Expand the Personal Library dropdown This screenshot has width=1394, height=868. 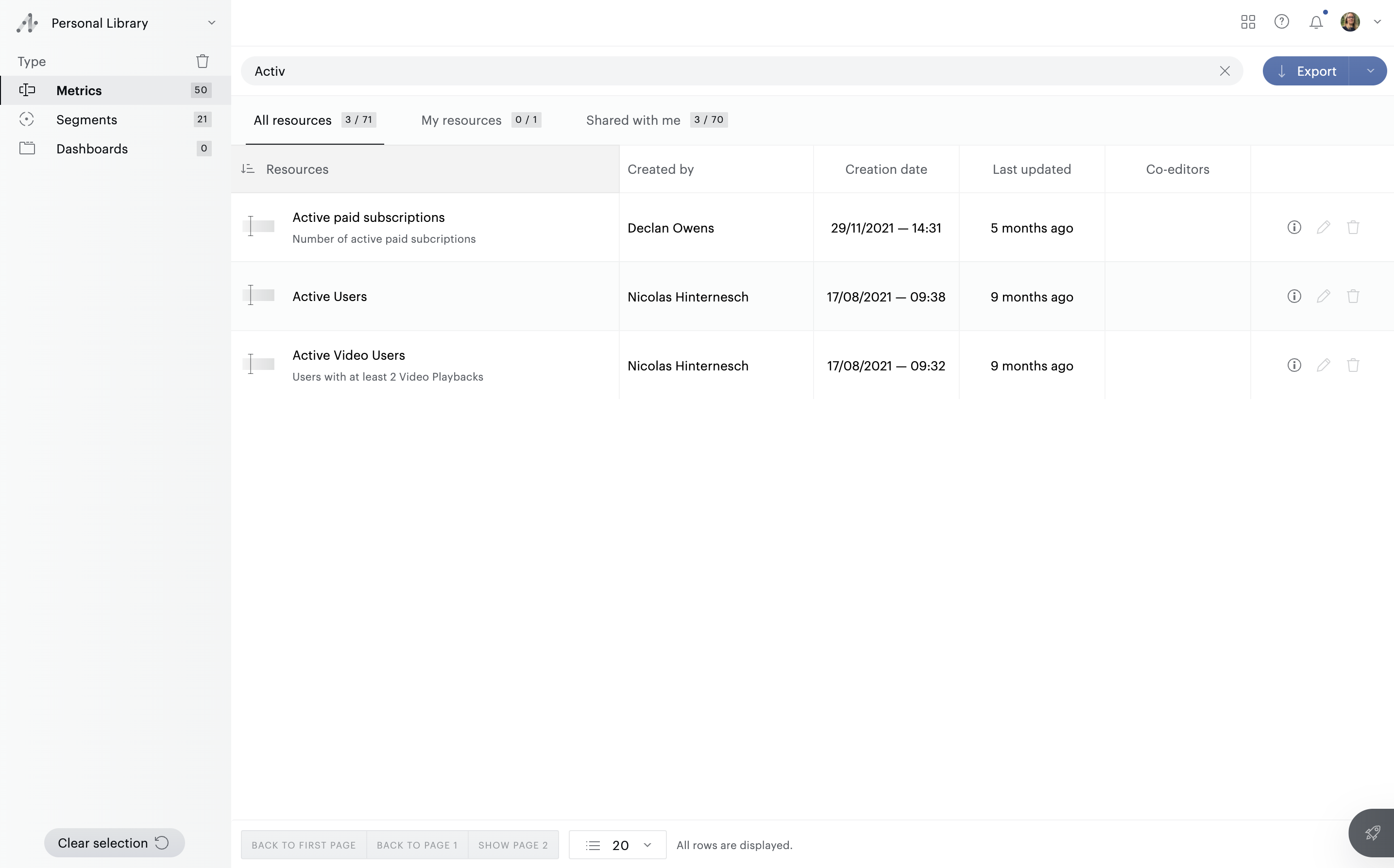(x=211, y=23)
